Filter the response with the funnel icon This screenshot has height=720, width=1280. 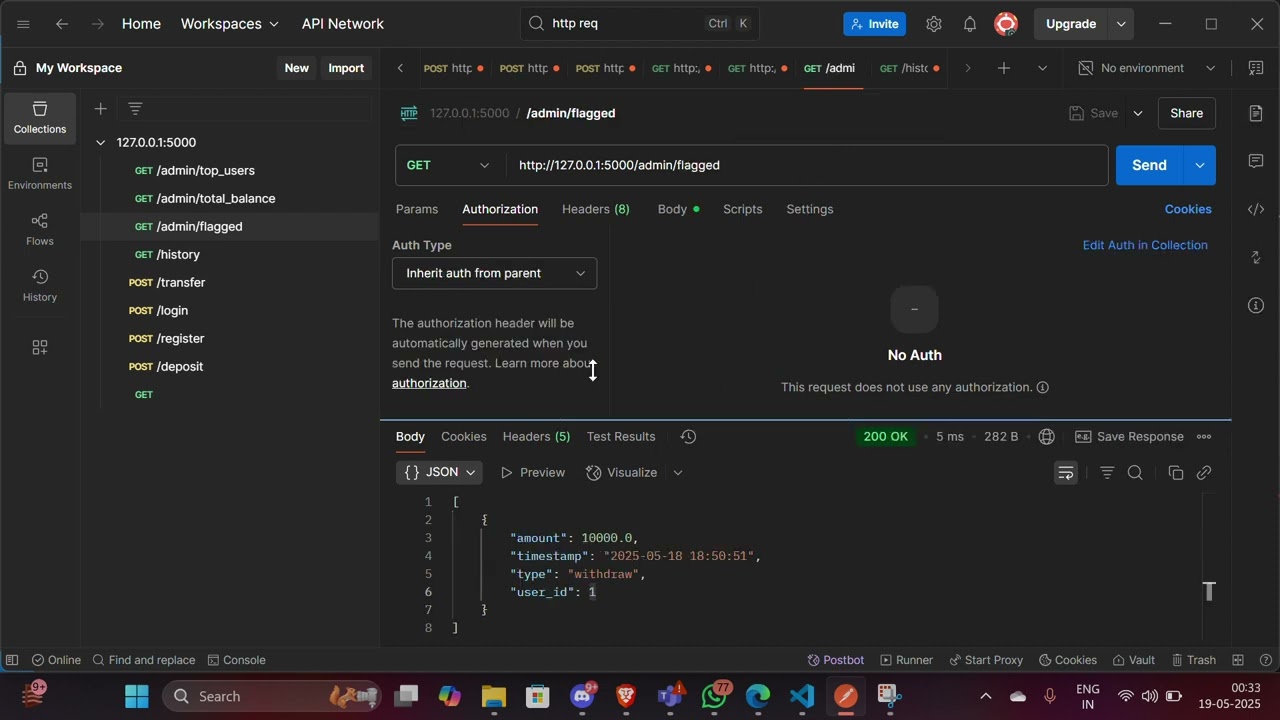point(1107,473)
